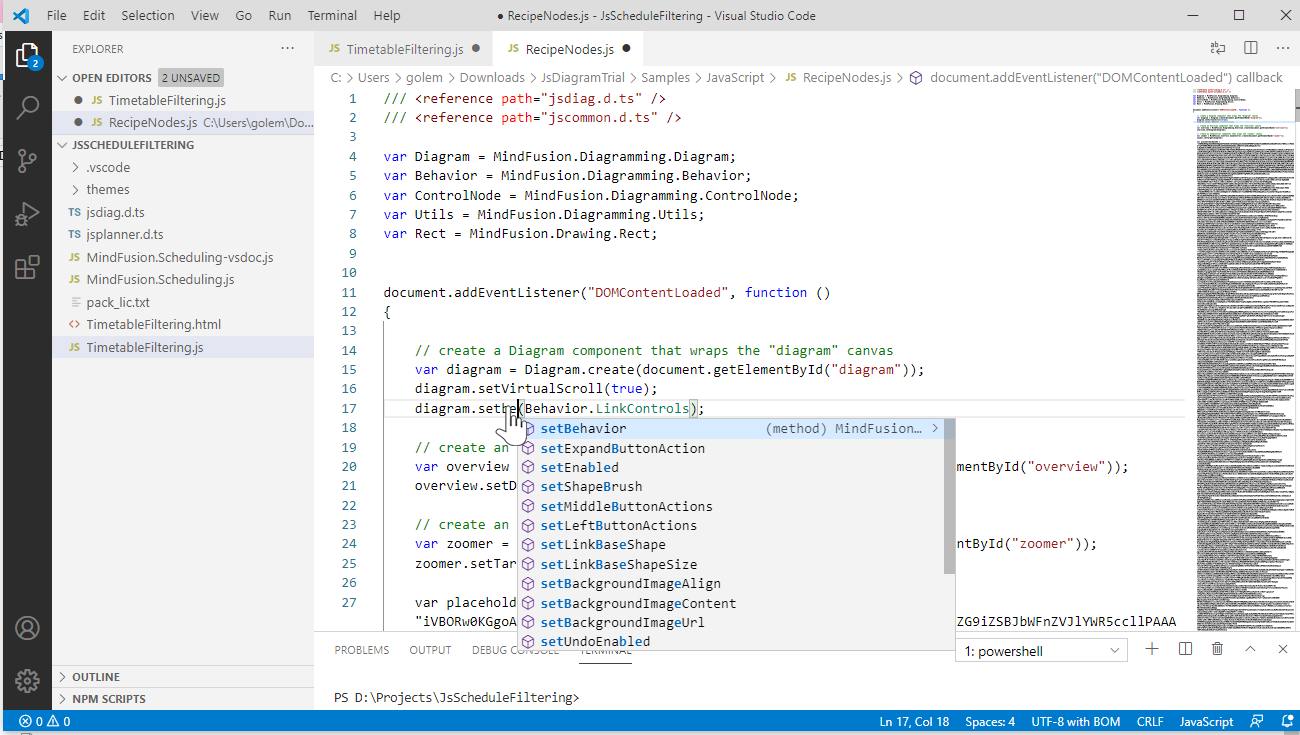Screen dimensions: 1300x735
Task: Open Manage settings gear icon
Action: 27,680
